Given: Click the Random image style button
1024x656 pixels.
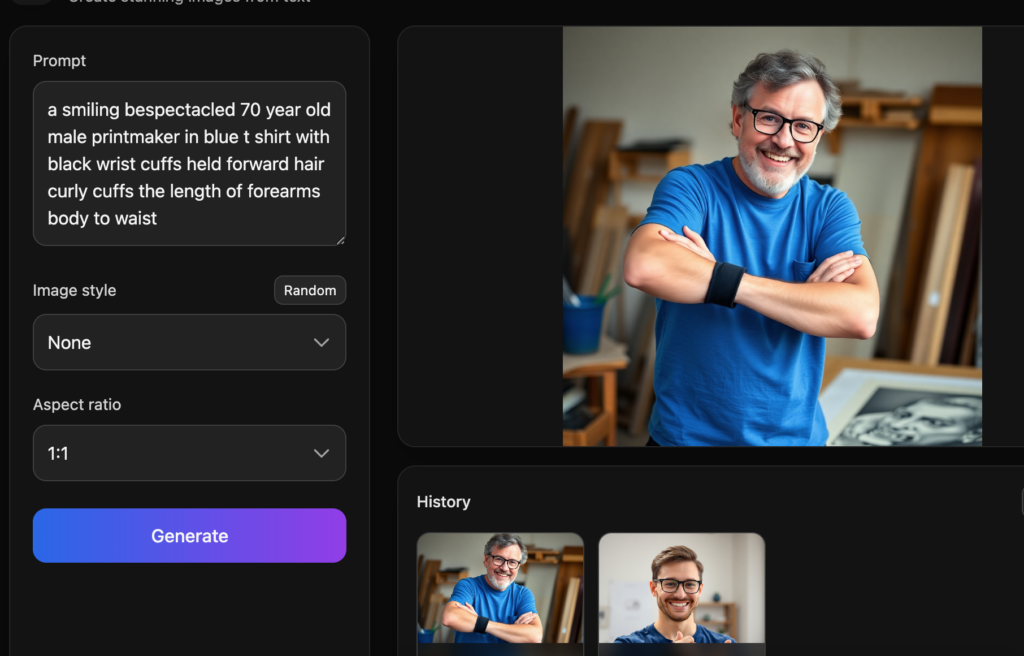Looking at the screenshot, I should click(310, 290).
